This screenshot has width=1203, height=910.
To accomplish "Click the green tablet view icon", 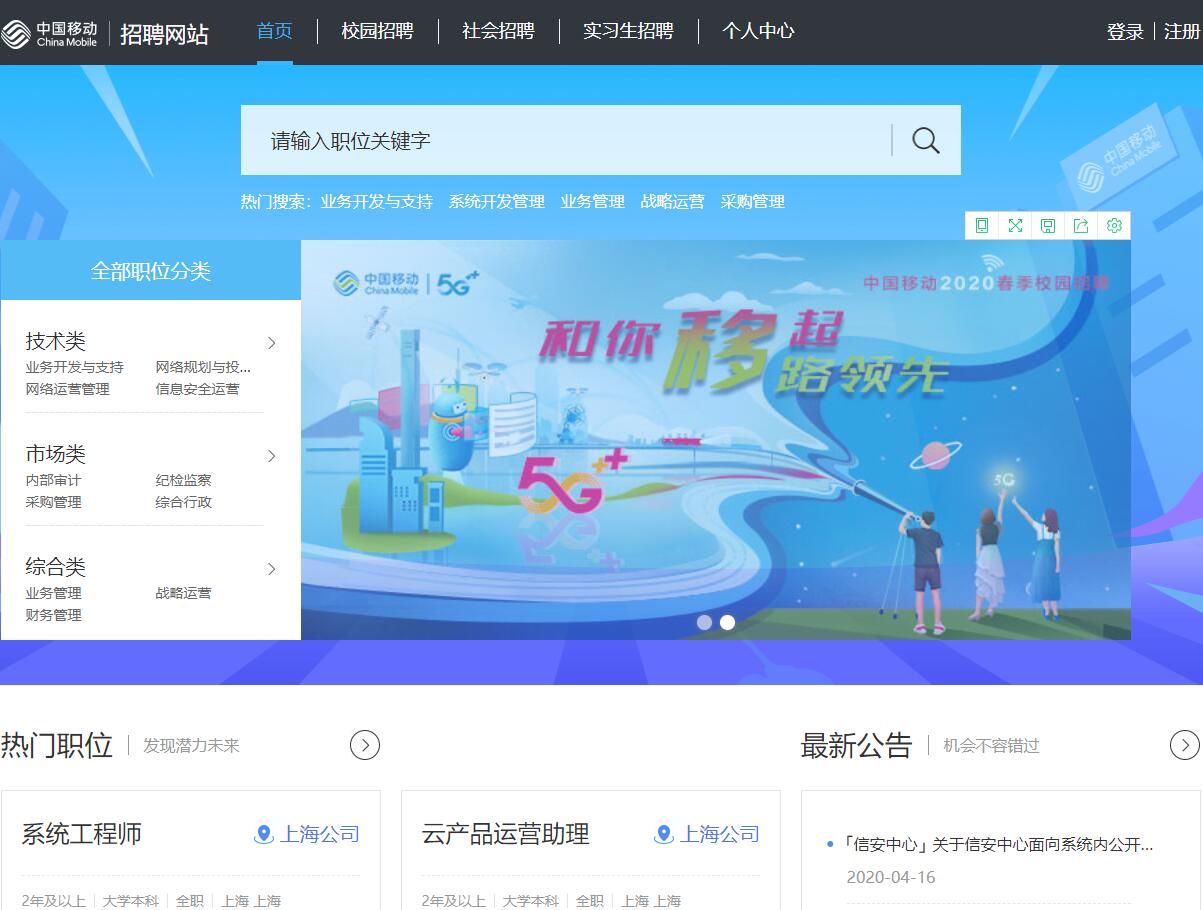I will pos(982,226).
